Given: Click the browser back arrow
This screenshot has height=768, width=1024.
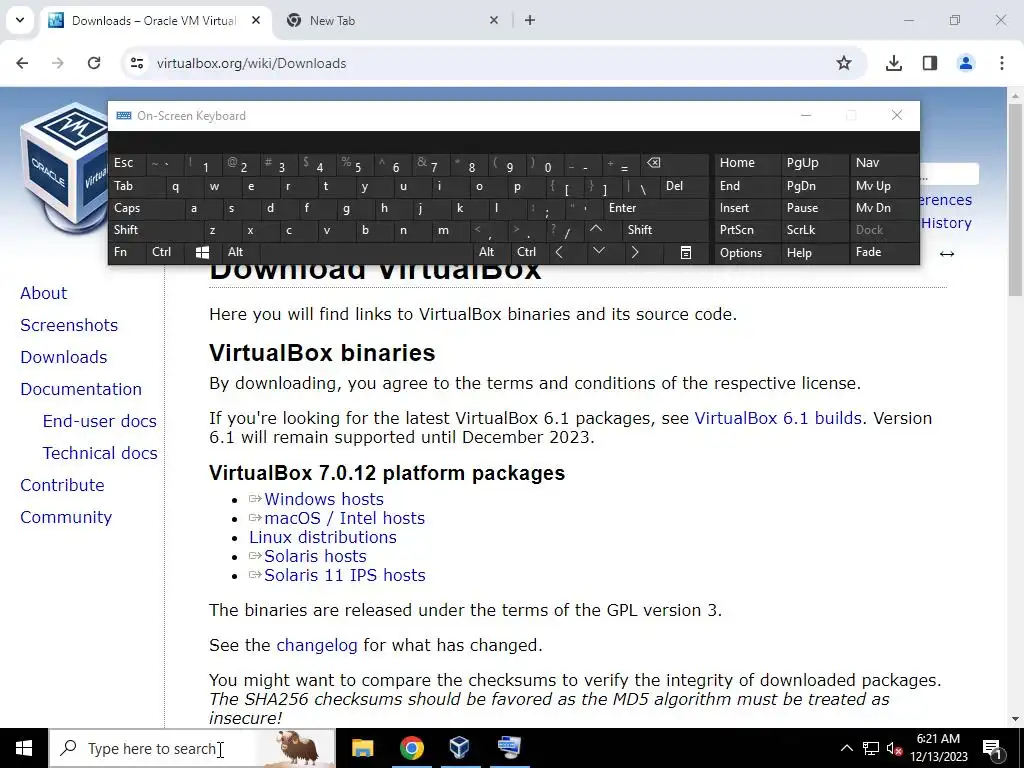Looking at the screenshot, I should [x=22, y=63].
